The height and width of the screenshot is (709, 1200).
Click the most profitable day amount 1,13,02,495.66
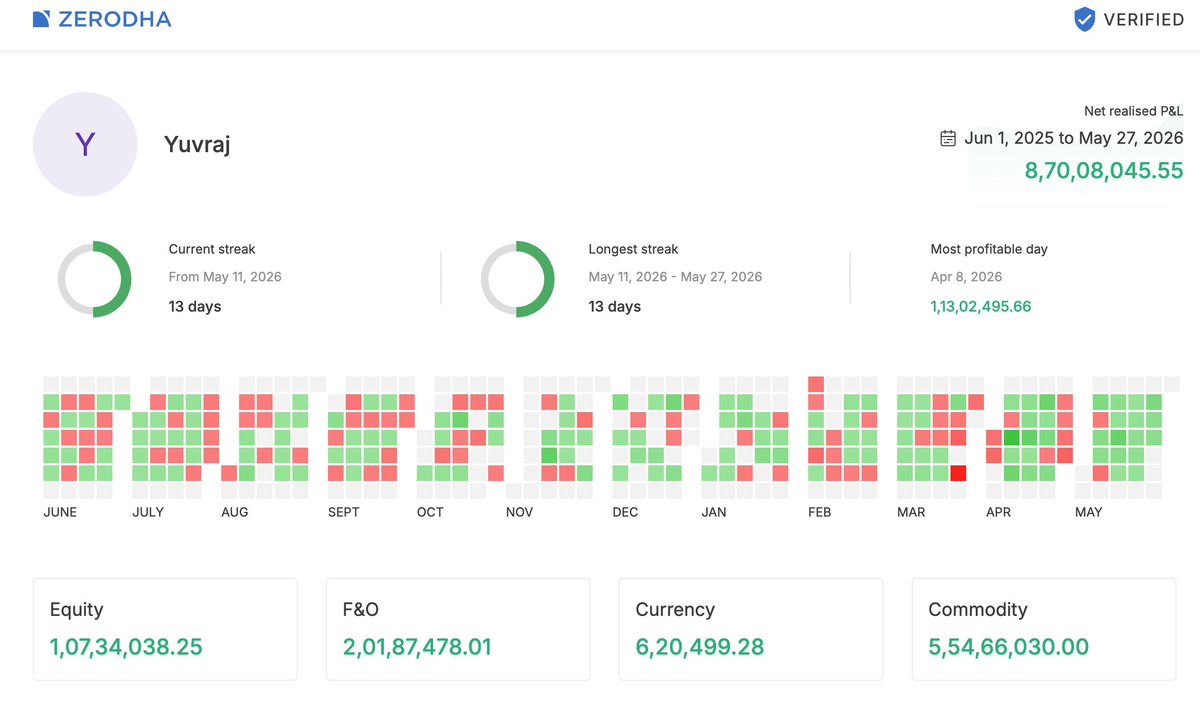981,306
